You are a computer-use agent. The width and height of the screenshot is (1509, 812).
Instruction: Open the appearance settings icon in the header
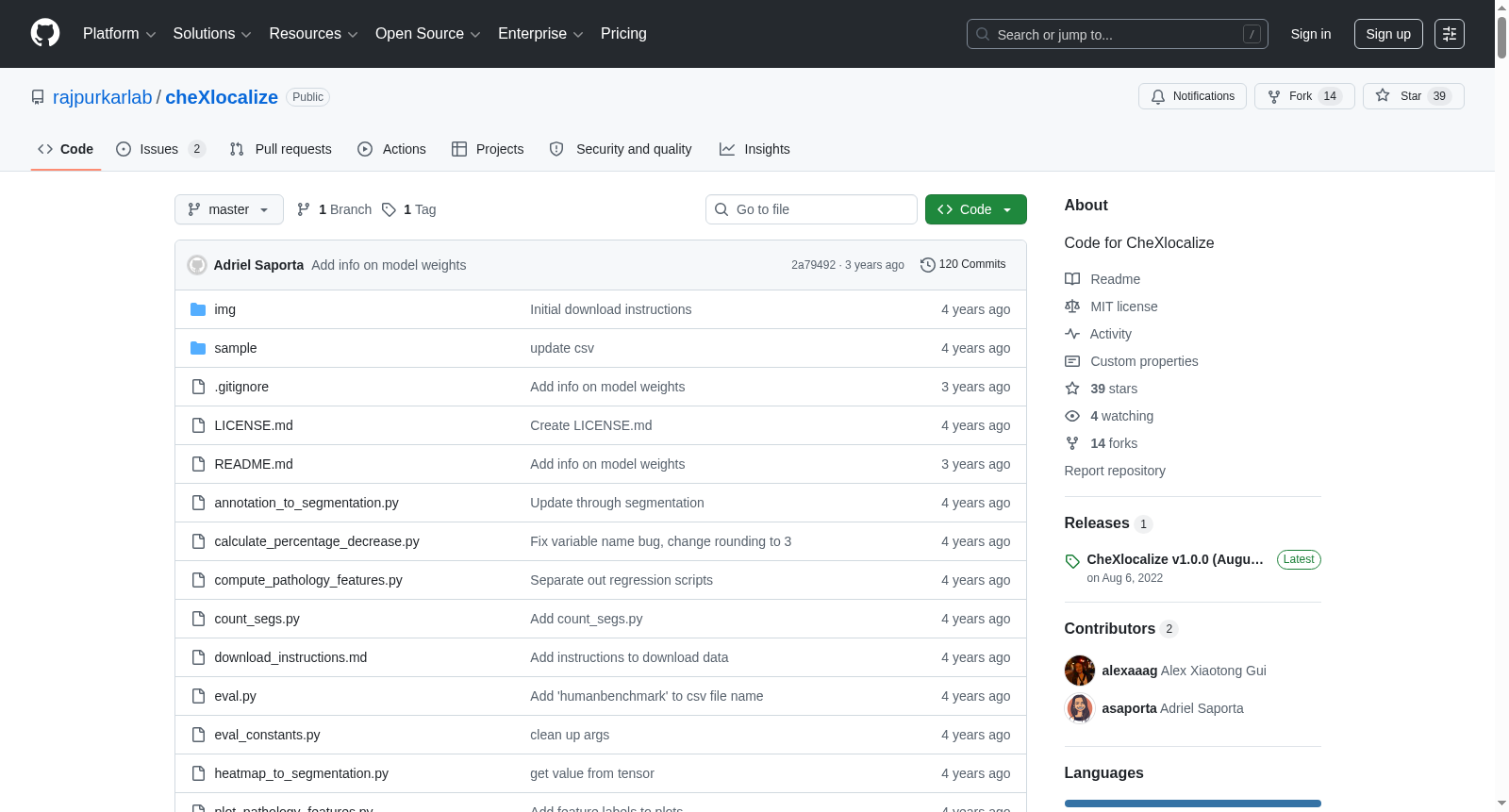click(1450, 34)
